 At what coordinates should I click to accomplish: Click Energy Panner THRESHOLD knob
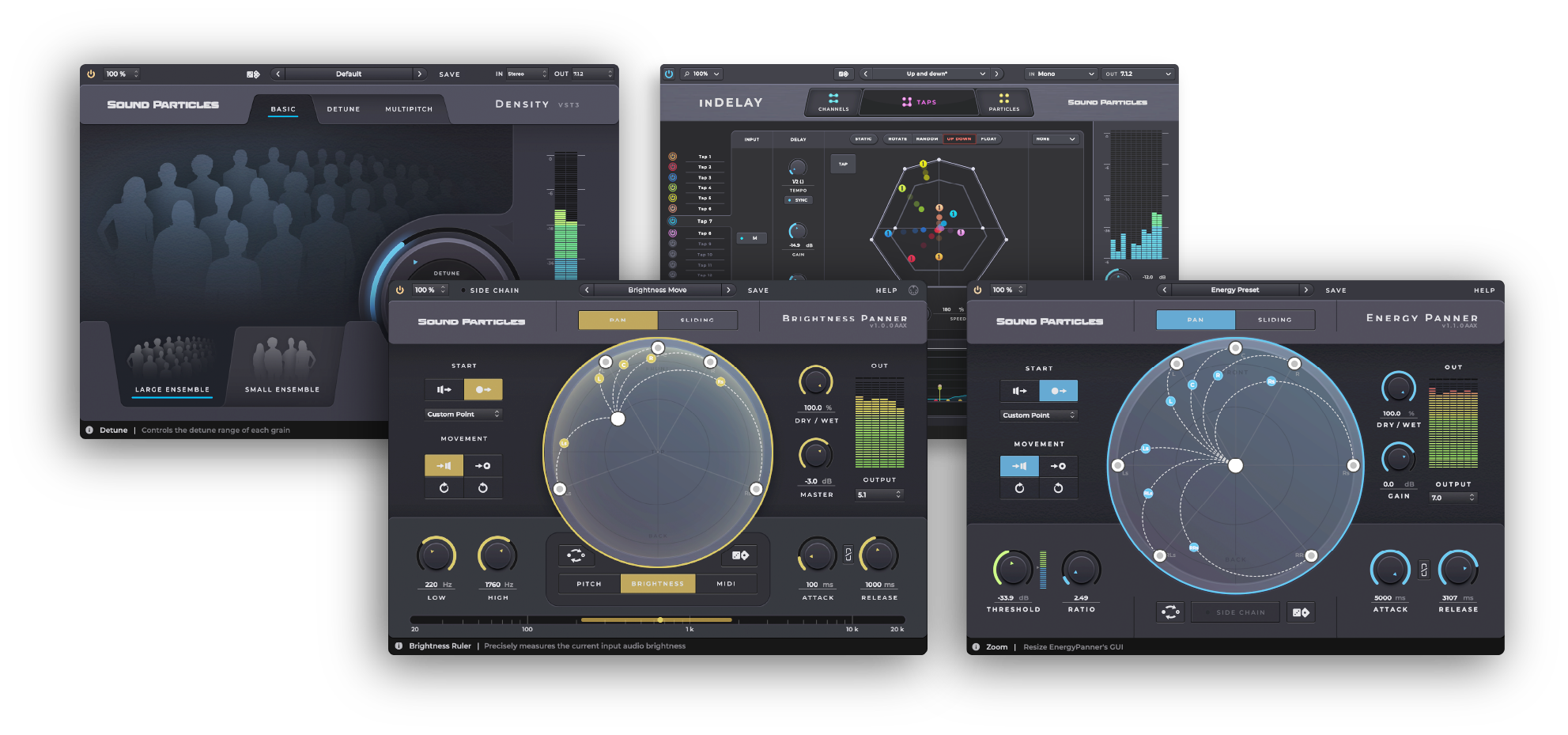[1013, 569]
